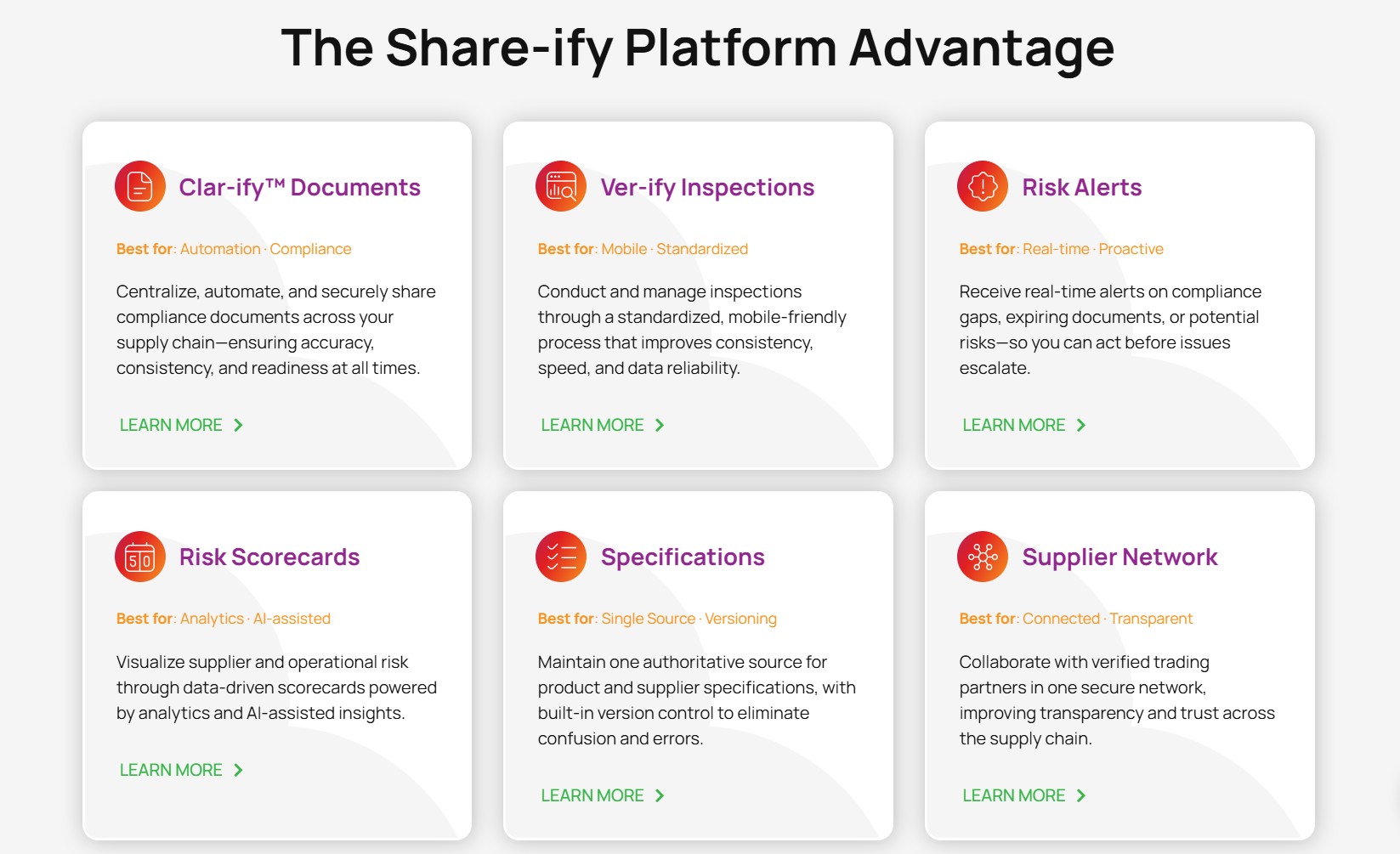Open the Supplier Network card title
The image size is (1400, 854).
(x=1119, y=557)
